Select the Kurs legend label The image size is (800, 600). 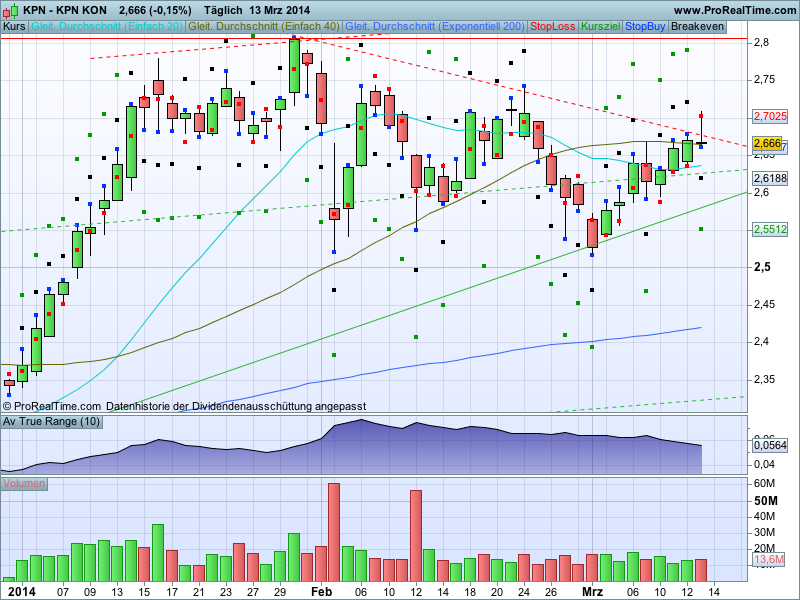pos(14,27)
